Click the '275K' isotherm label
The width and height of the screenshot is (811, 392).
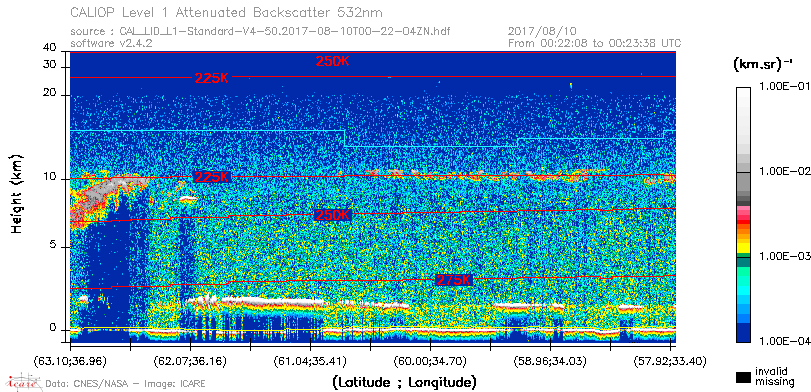coord(455,280)
